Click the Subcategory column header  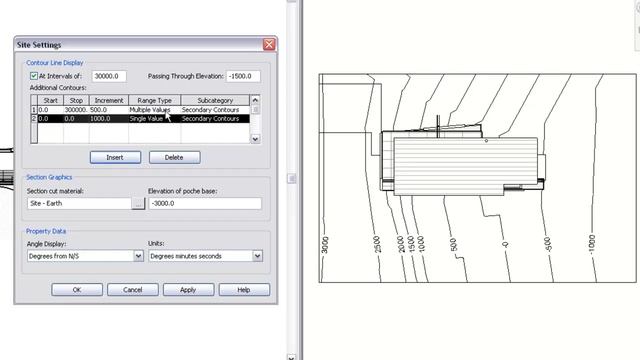(215, 100)
